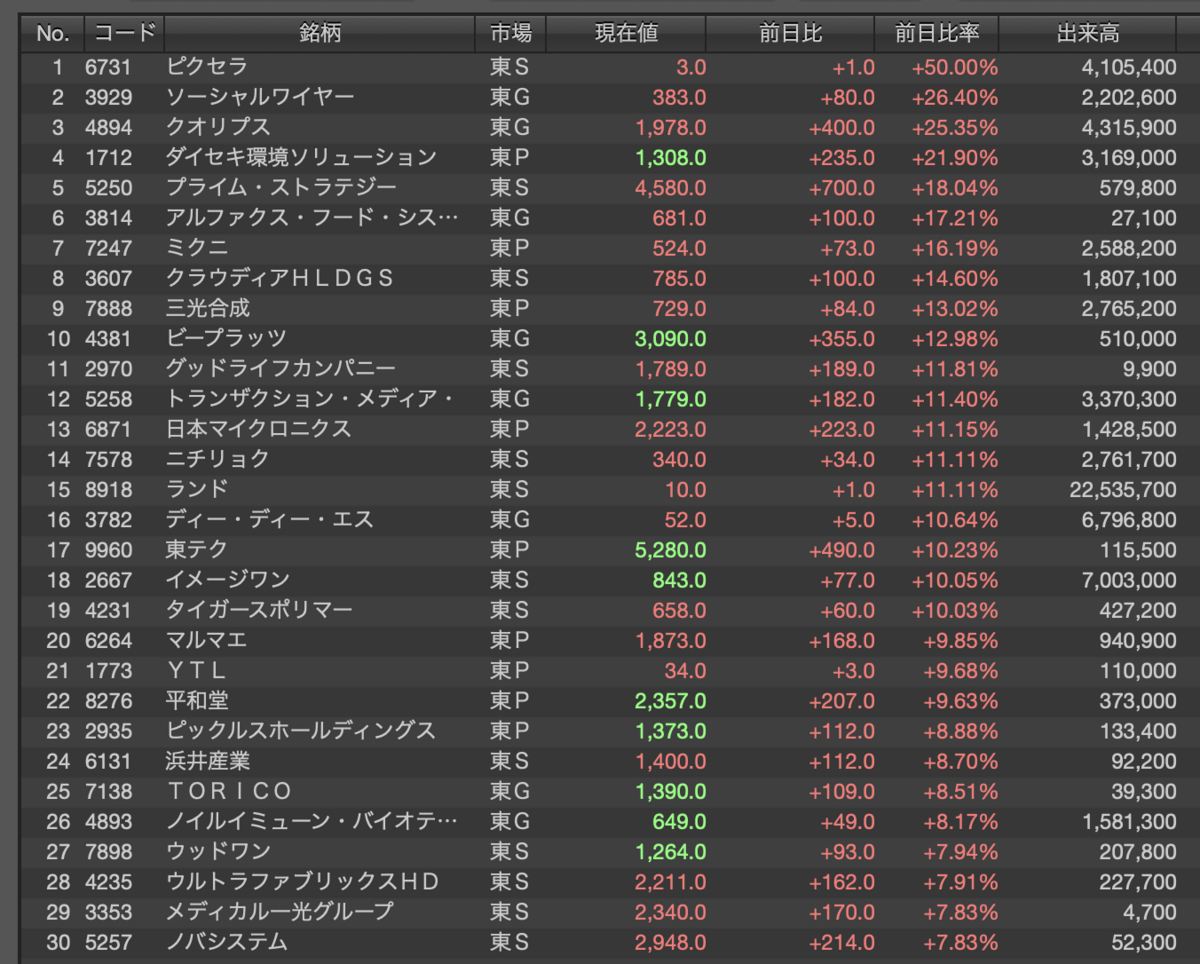Click the ビープラッツ stock name
1200x964 pixels.
click(226, 338)
